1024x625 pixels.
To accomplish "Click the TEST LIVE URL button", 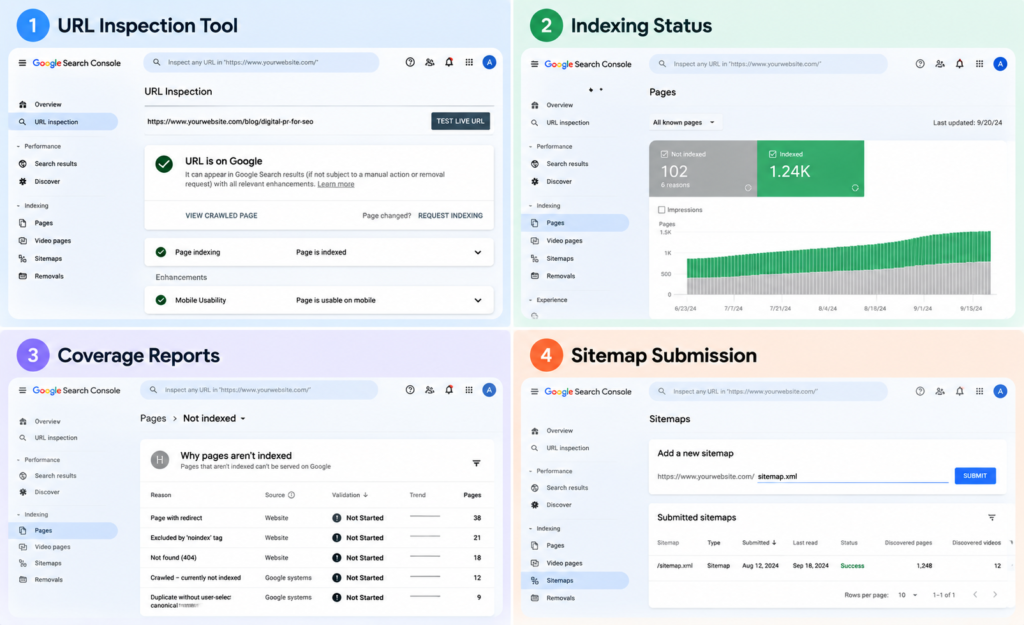I will [x=460, y=121].
